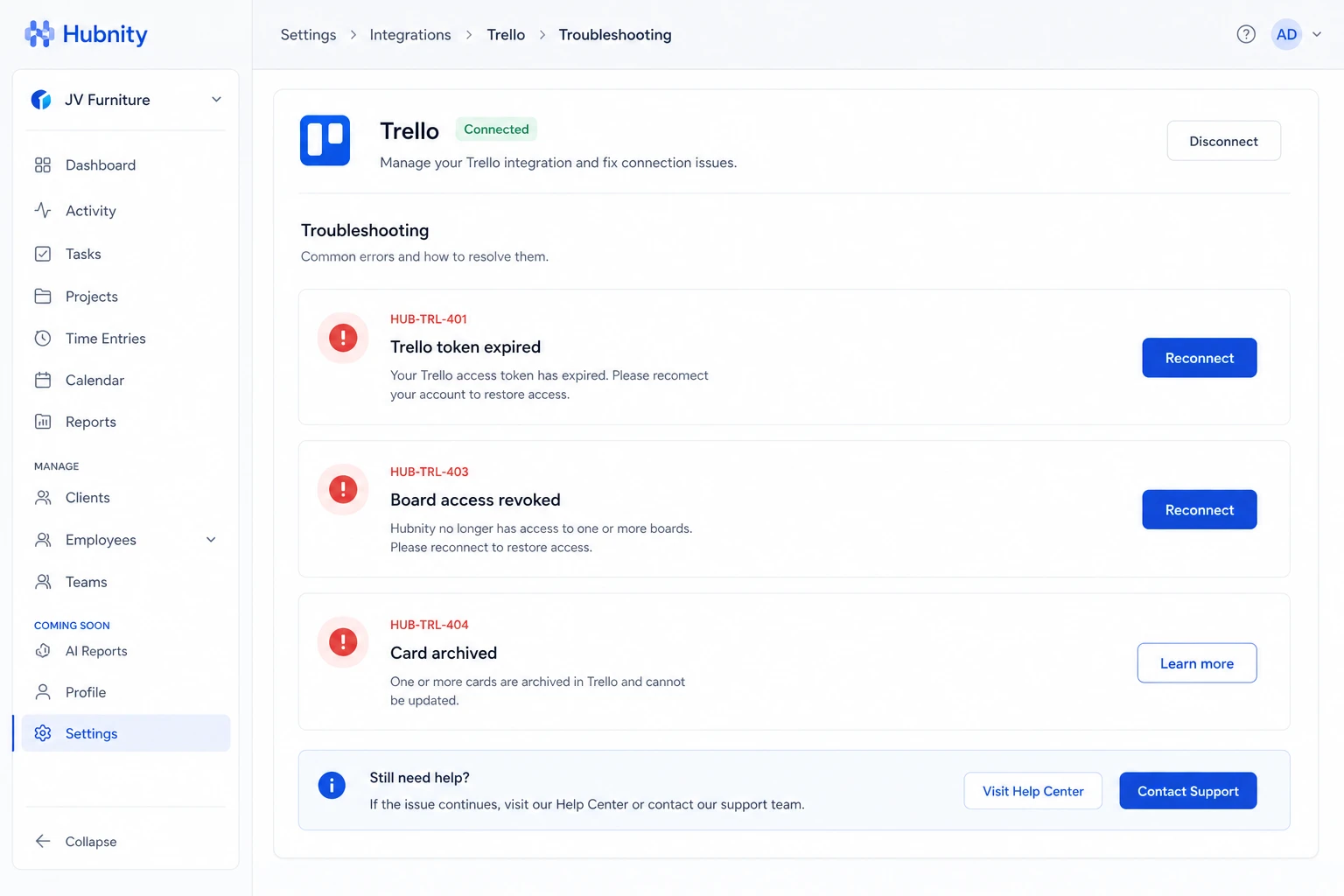Open the JV Furniture workspace dropdown

216,100
